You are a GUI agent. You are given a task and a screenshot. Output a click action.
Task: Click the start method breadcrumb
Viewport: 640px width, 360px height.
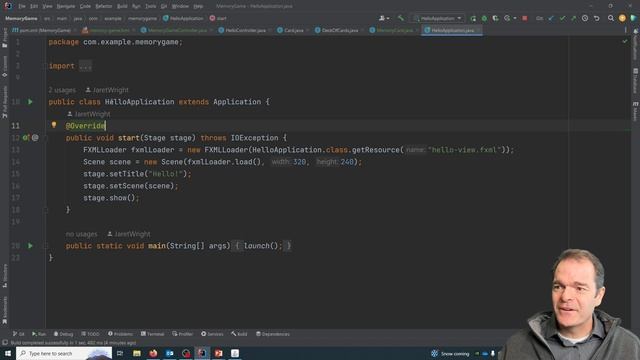218,18
